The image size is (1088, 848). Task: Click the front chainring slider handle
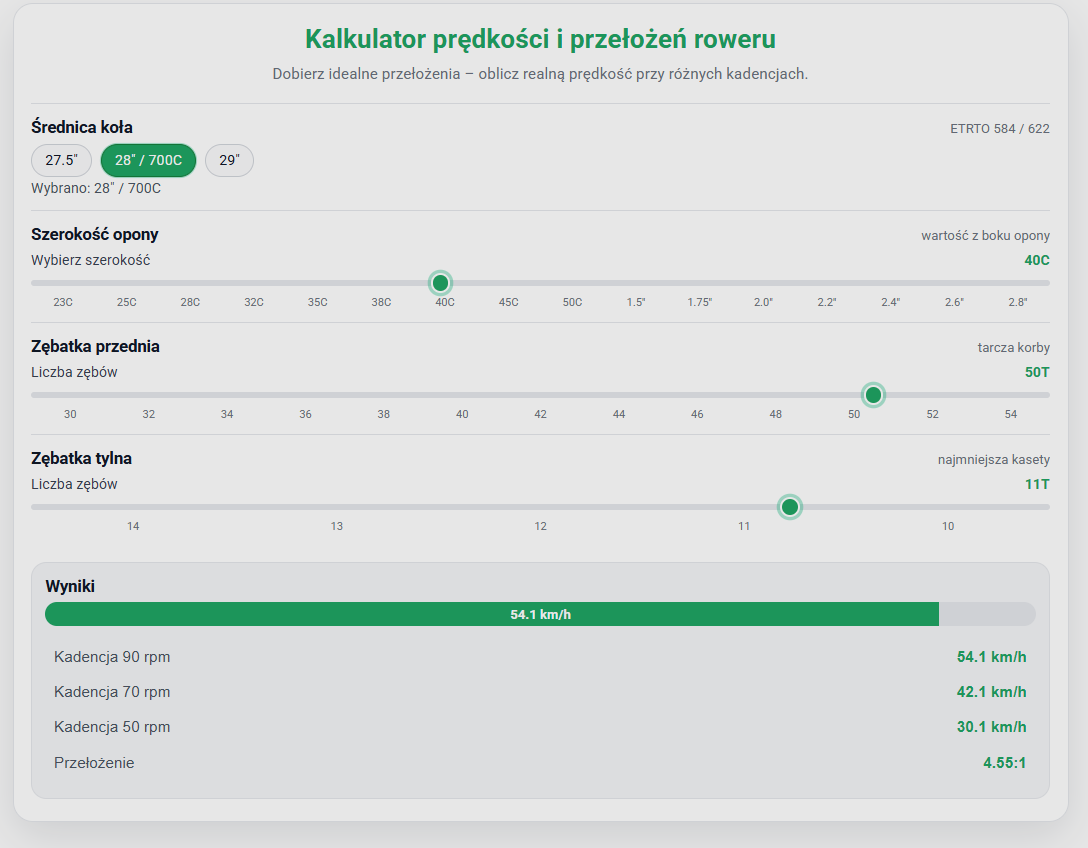pyautogui.click(x=873, y=395)
